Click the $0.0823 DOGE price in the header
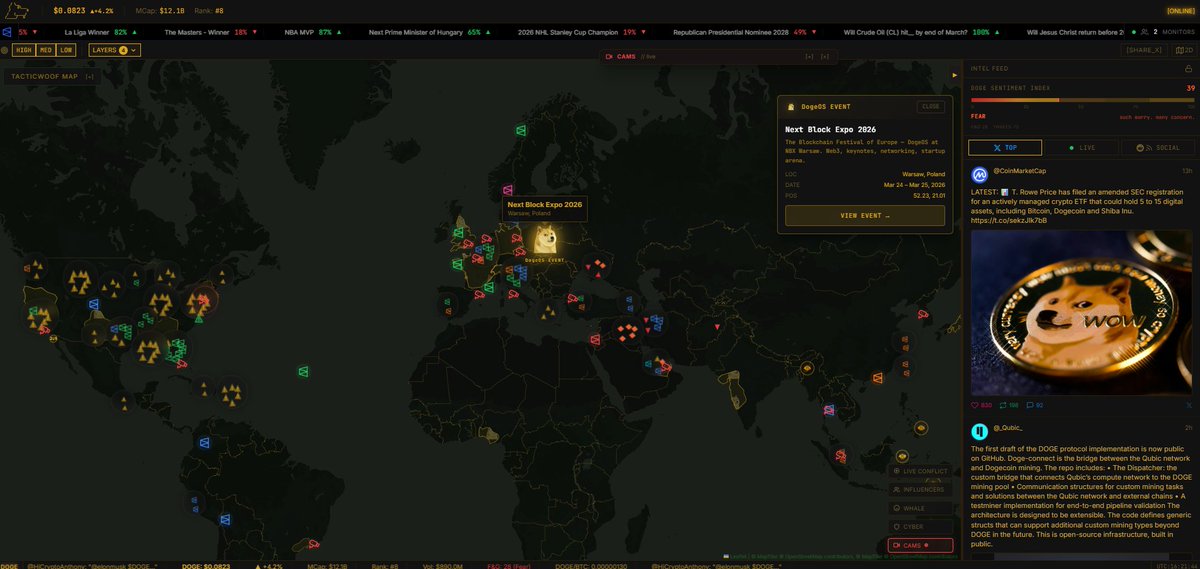The image size is (1200, 569). 69,10
